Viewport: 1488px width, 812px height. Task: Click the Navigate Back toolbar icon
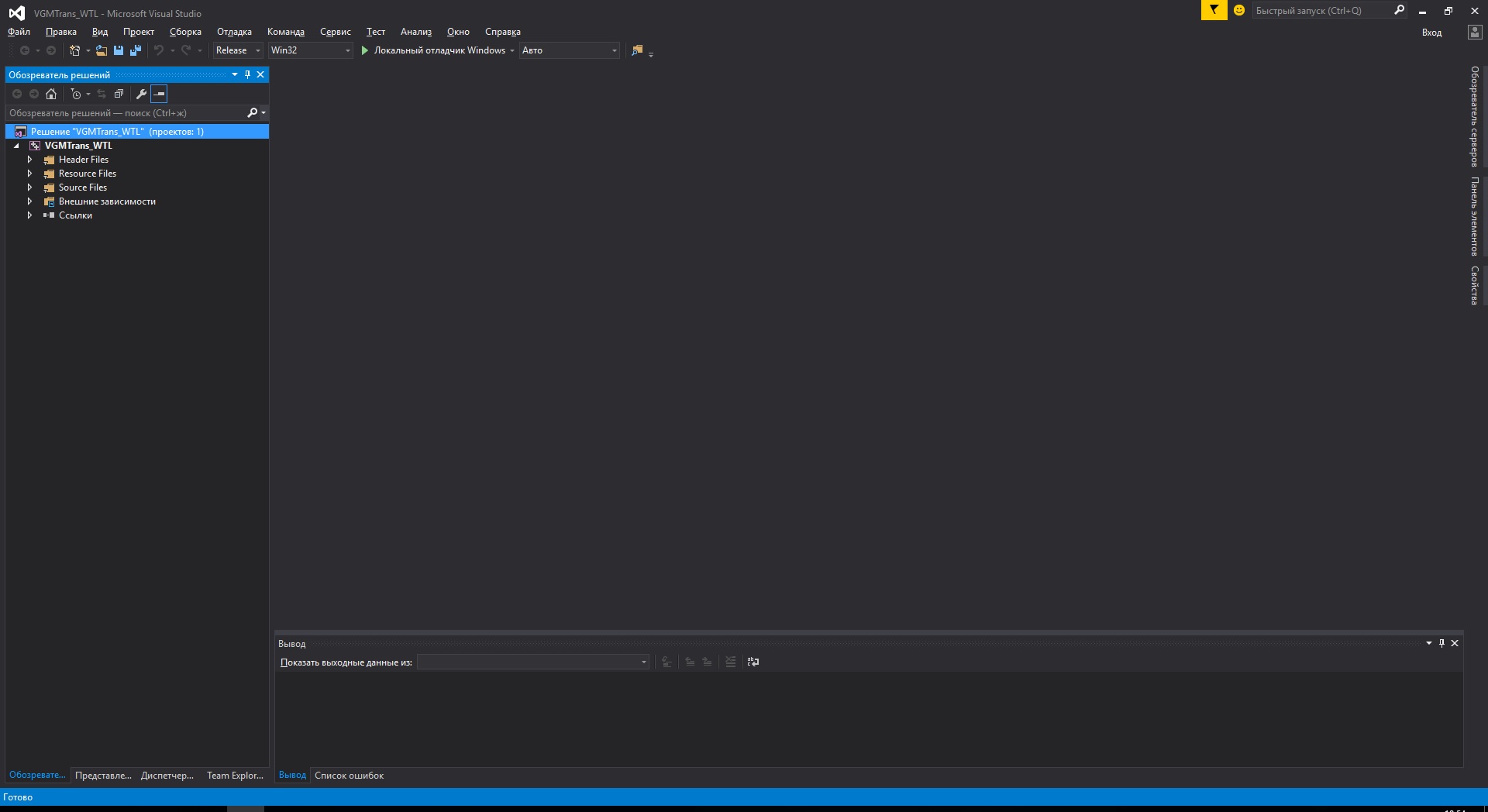25,50
